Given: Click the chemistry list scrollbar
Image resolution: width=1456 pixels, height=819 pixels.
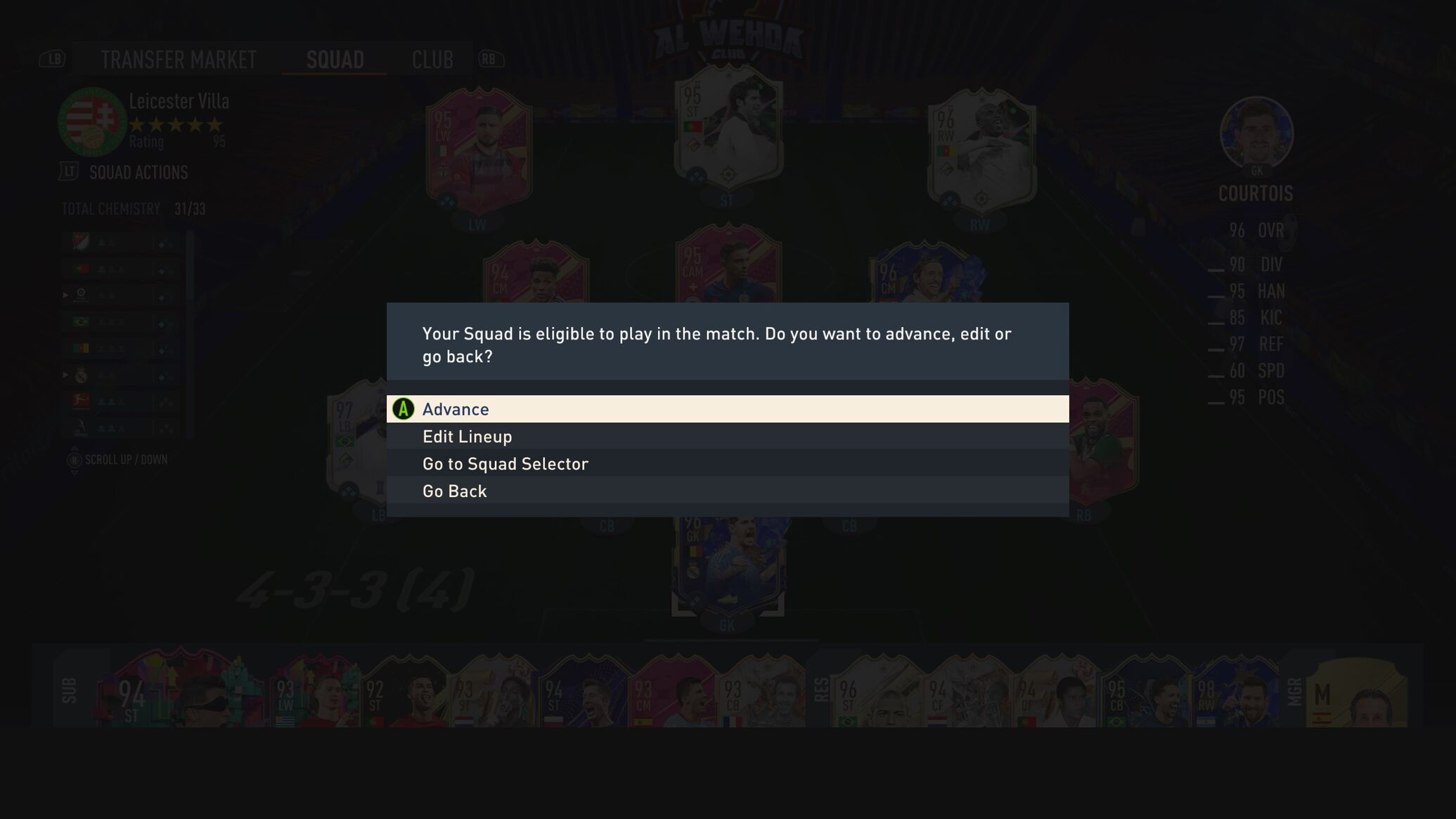Looking at the screenshot, I should click(190, 335).
